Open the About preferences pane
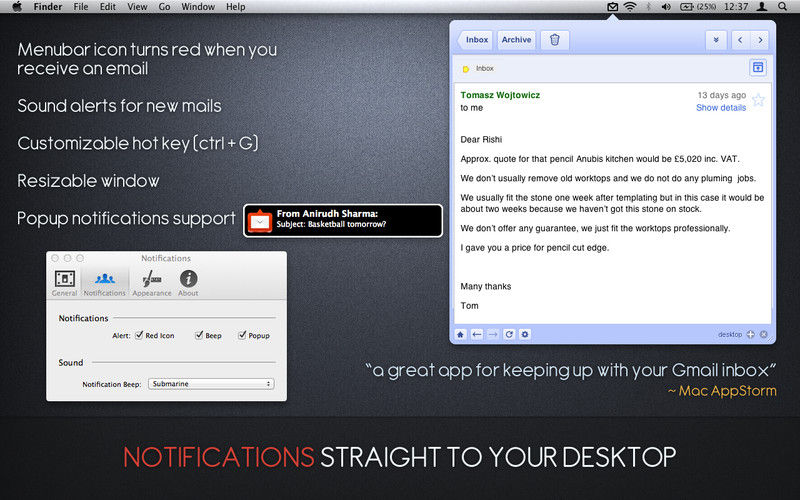Image resolution: width=800 pixels, height=500 pixels. [188, 283]
